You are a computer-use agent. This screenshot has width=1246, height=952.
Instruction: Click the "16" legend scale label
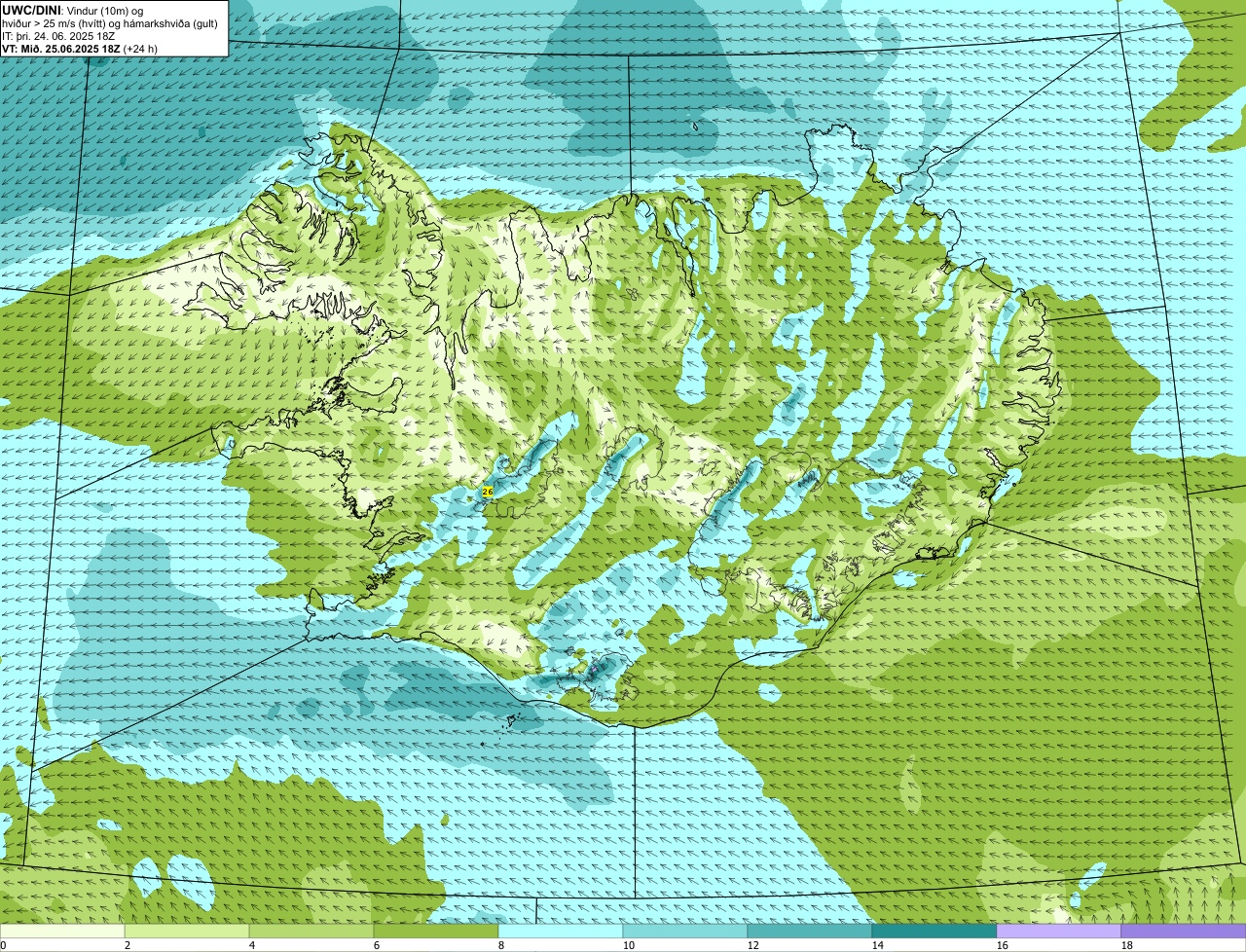(1003, 945)
